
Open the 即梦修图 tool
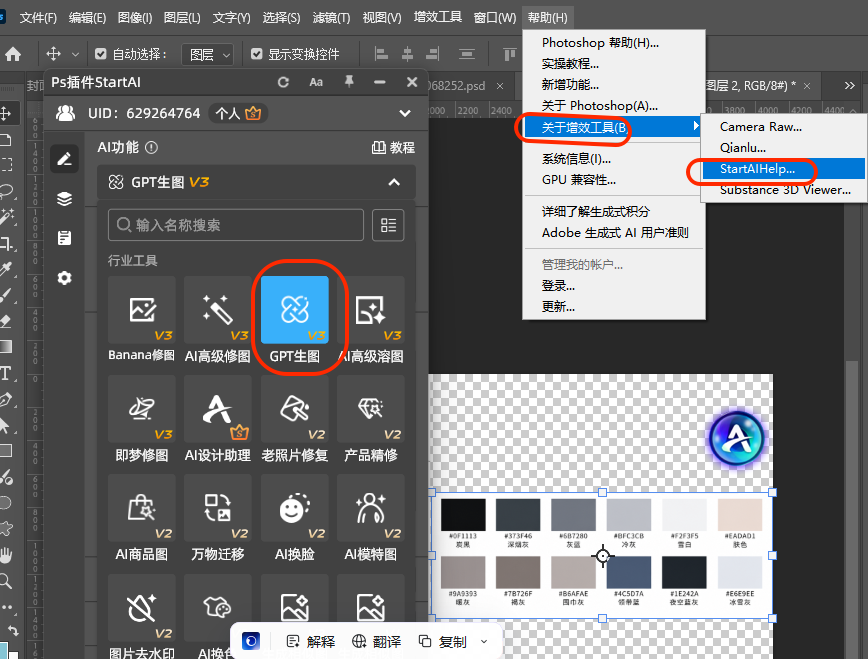pos(142,419)
